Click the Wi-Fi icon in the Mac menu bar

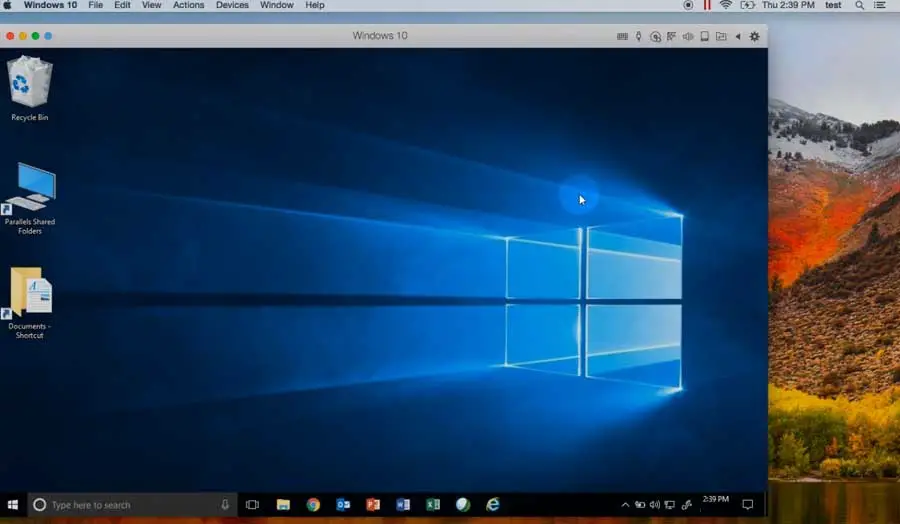pyautogui.click(x=726, y=5)
